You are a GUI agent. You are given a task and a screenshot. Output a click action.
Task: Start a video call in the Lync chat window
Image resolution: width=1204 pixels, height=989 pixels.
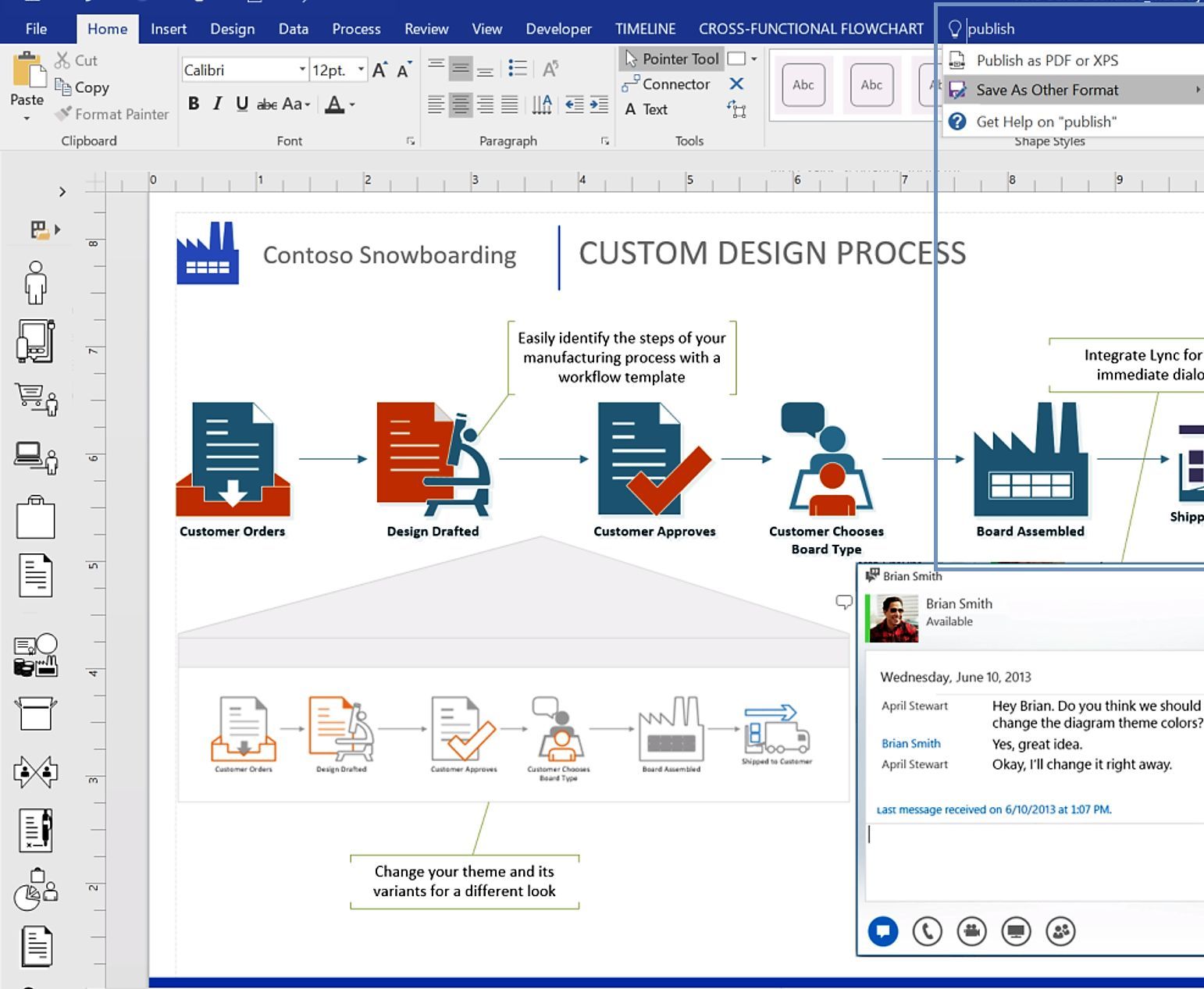pos(971,931)
